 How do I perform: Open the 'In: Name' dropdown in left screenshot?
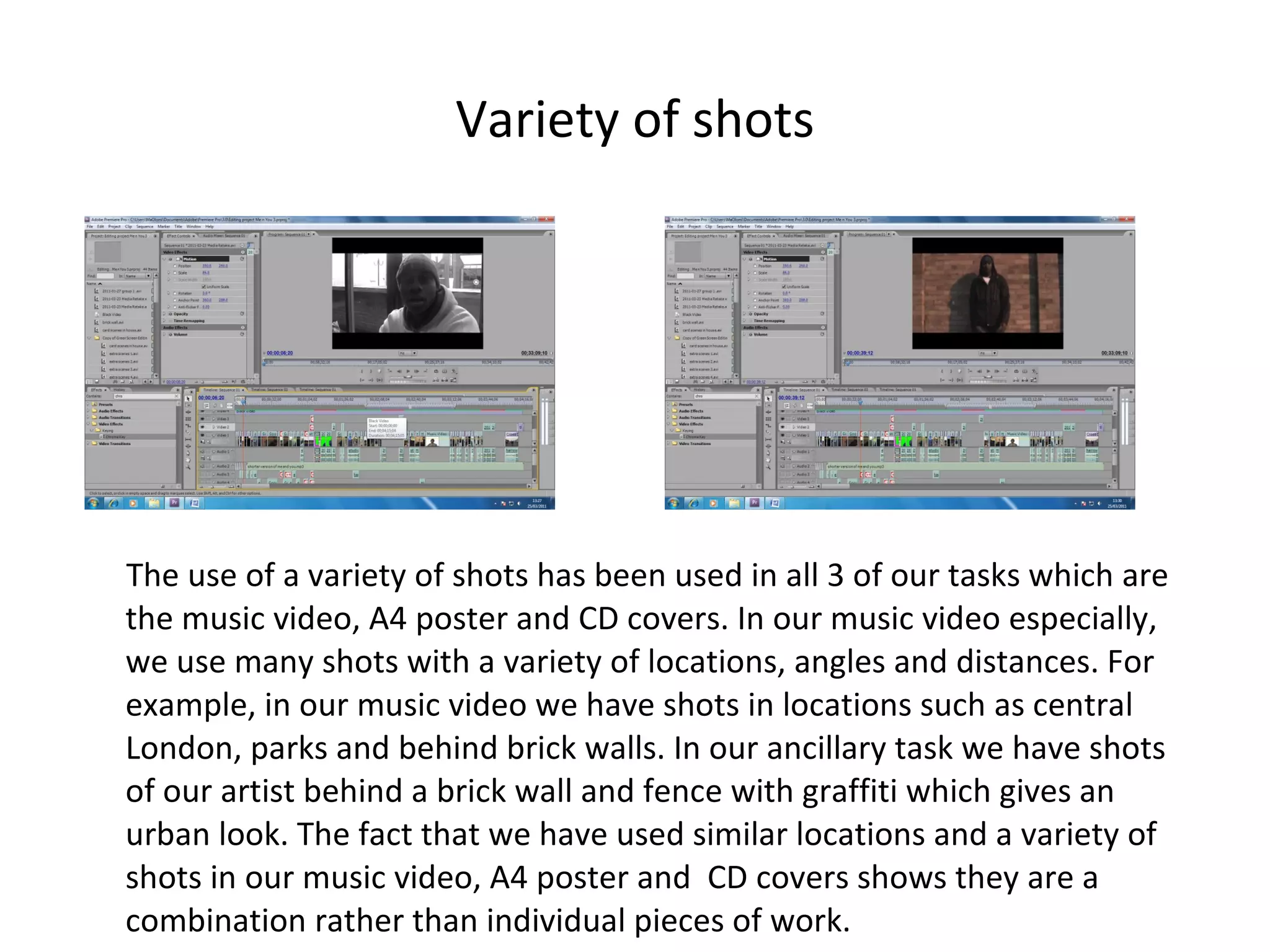pyautogui.click(x=138, y=276)
